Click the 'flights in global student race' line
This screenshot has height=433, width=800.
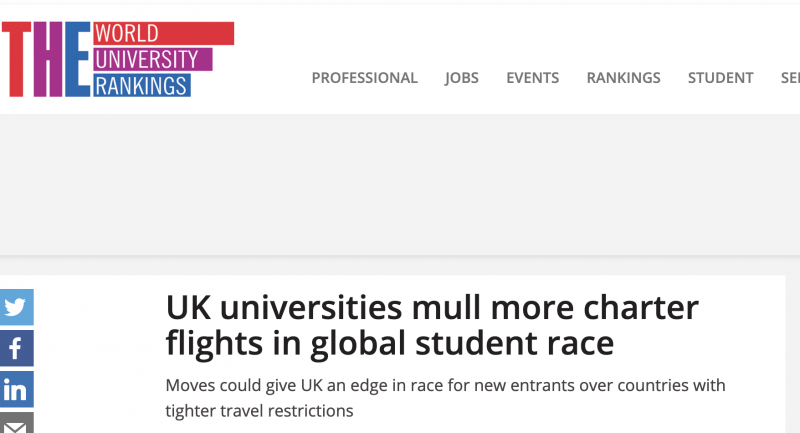pyautogui.click(x=390, y=343)
